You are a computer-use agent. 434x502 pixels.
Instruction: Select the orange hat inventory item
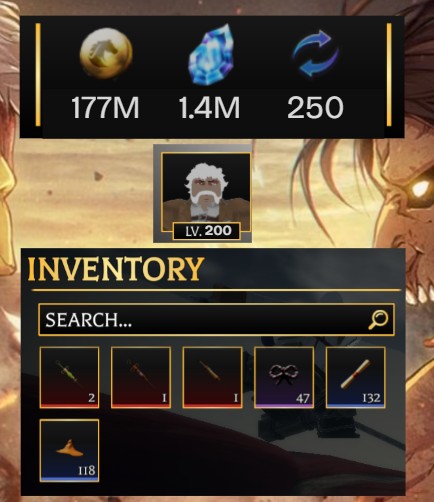69,450
